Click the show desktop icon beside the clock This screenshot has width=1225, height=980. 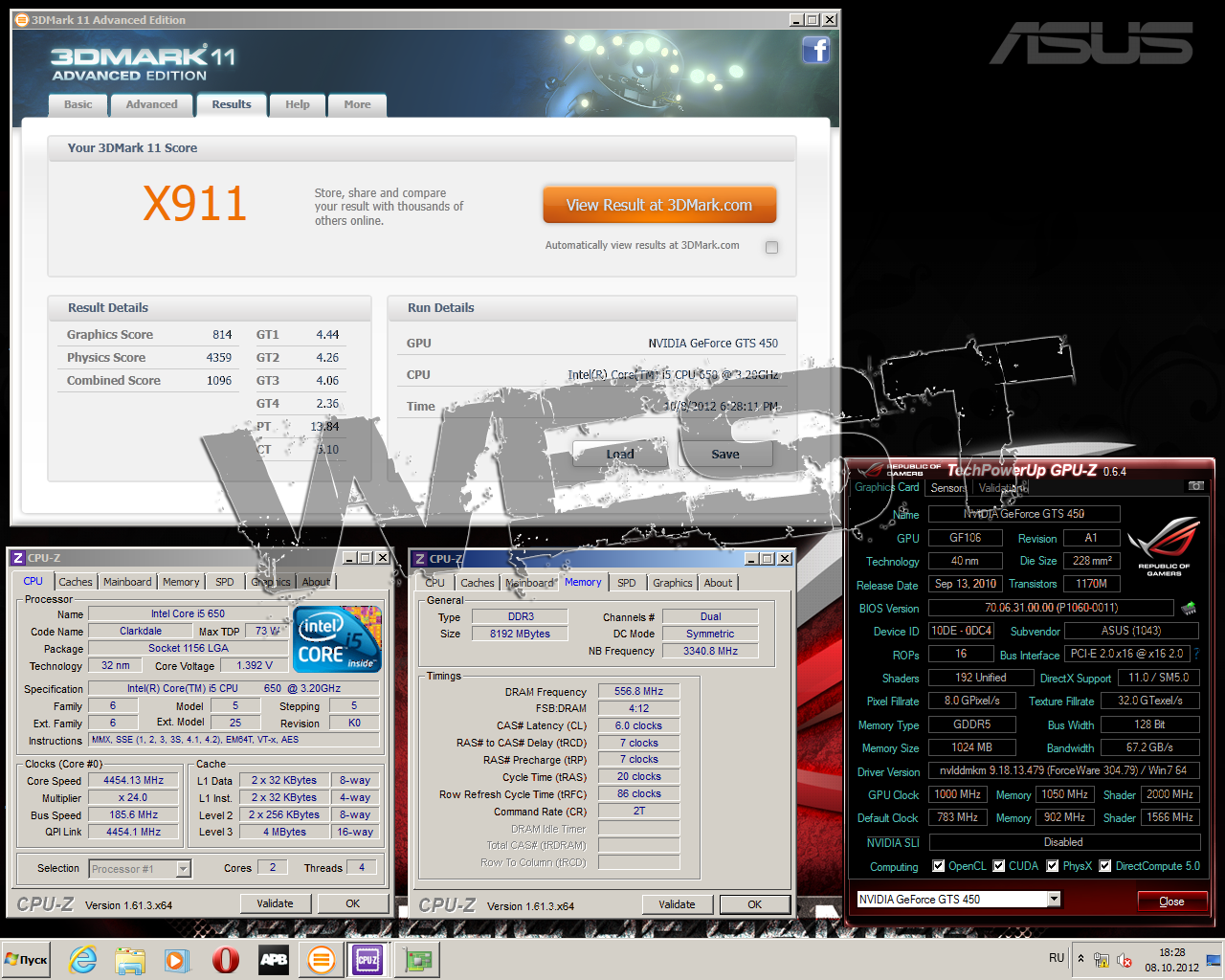click(x=1214, y=960)
